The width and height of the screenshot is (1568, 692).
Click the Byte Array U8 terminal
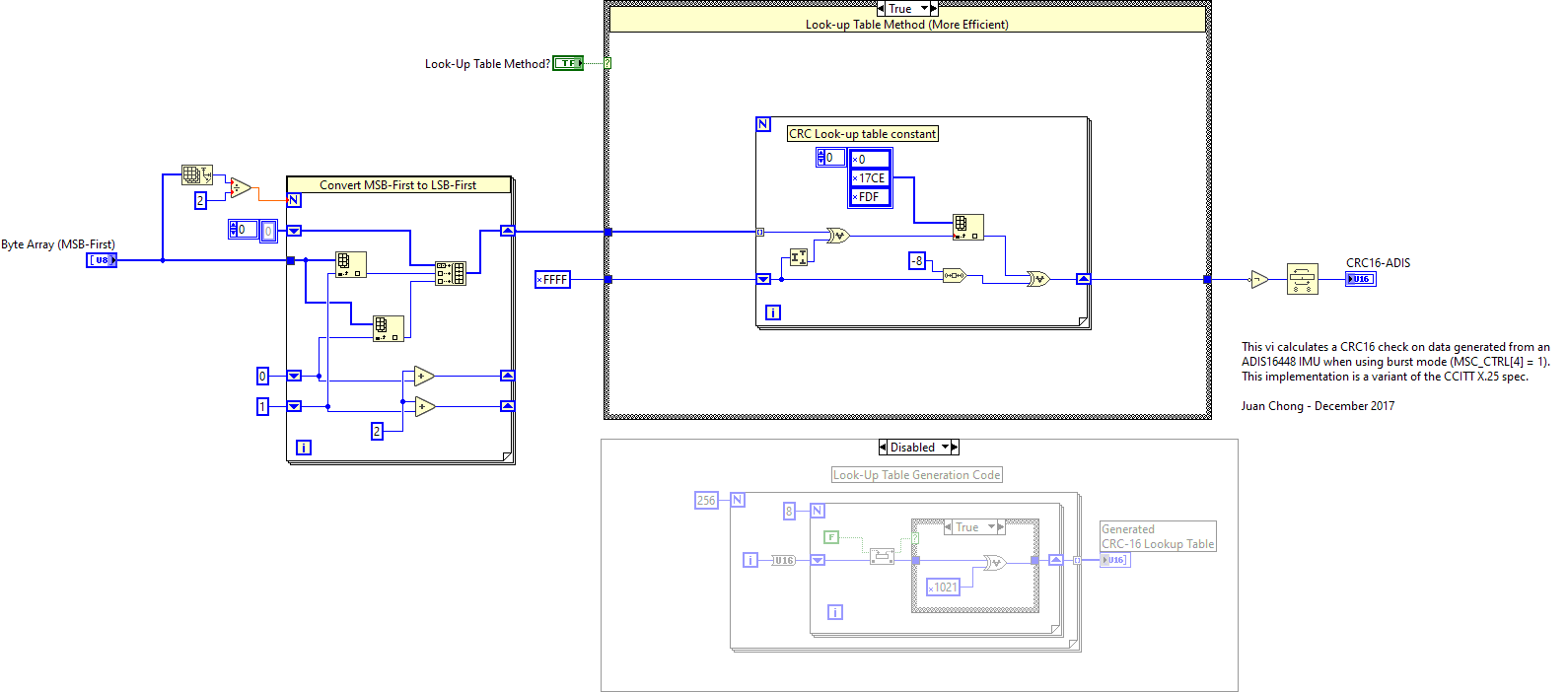pos(102,260)
